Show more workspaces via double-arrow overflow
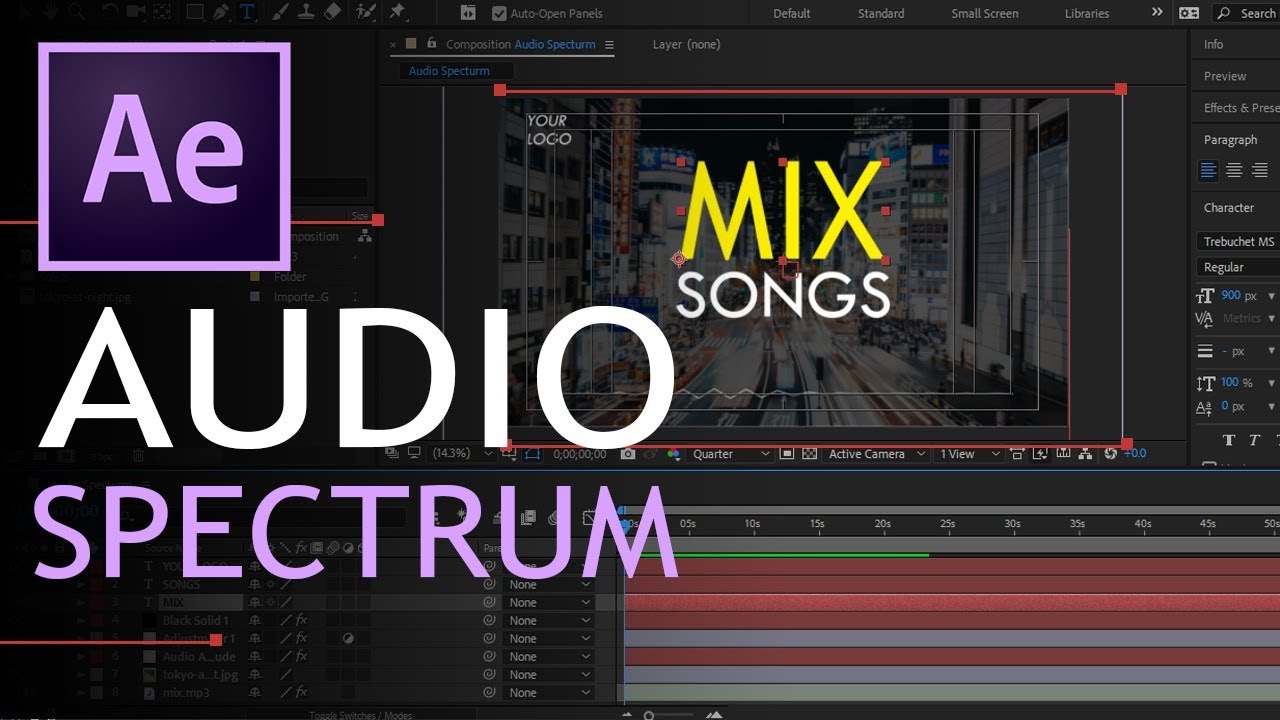This screenshot has width=1280, height=720. click(x=1157, y=13)
